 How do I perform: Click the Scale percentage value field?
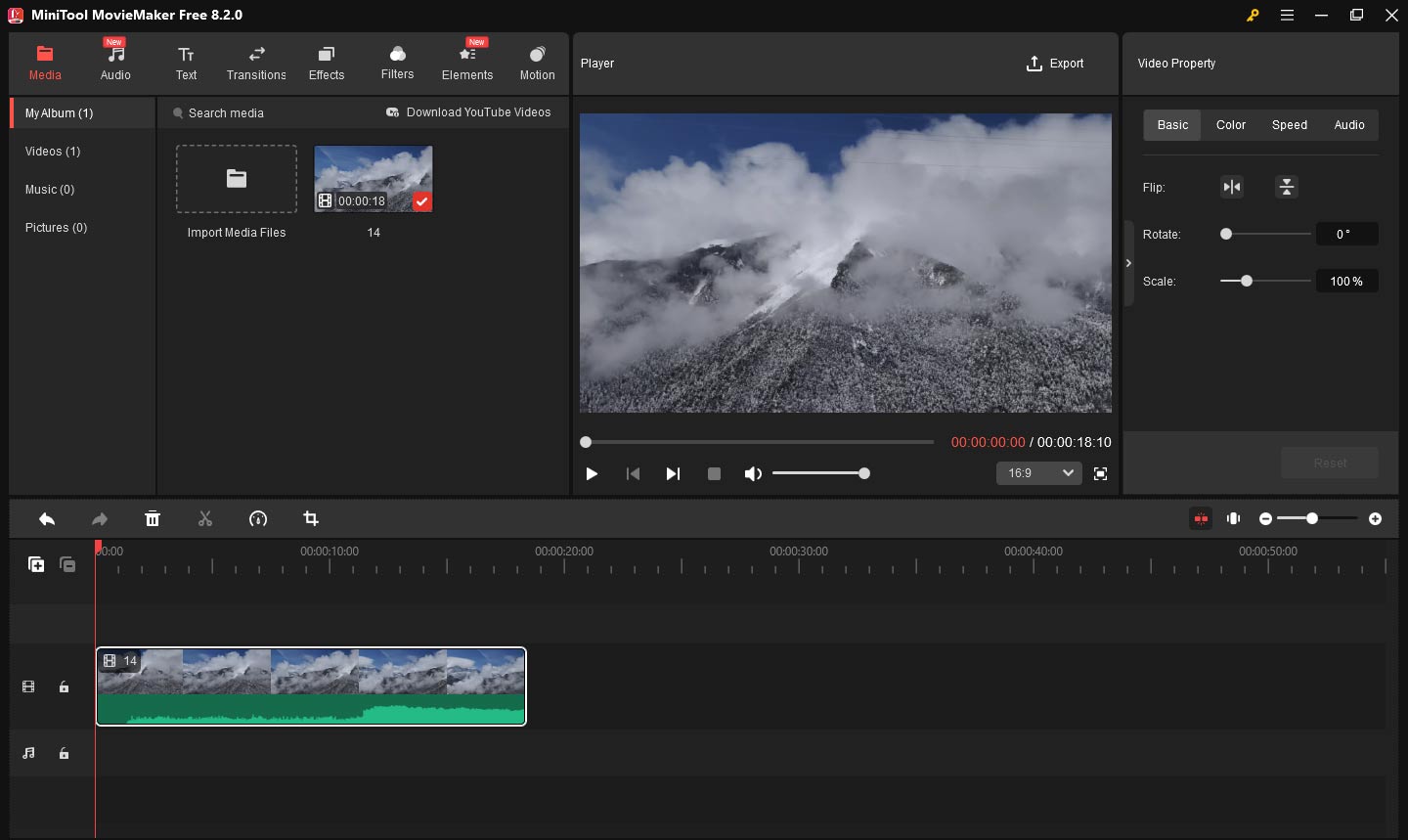(x=1347, y=281)
